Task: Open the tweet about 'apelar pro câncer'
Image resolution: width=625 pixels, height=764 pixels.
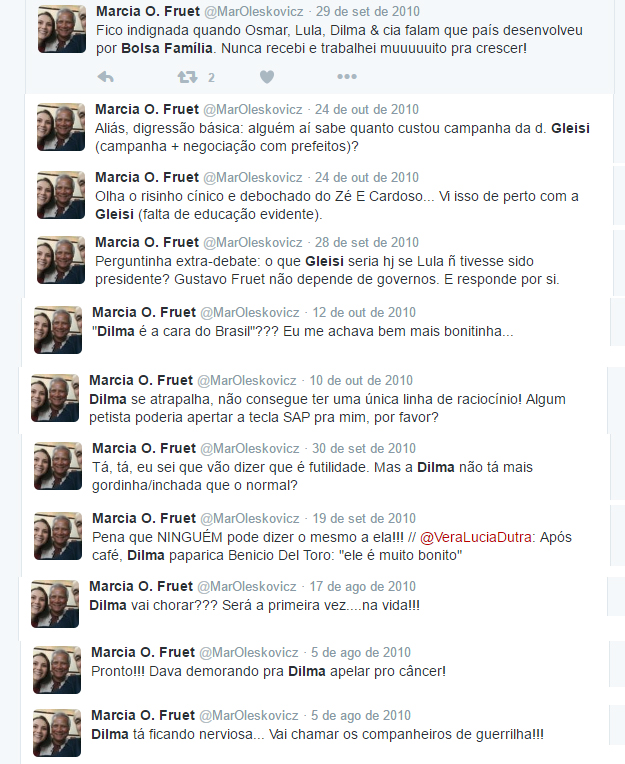Action: click(268, 671)
